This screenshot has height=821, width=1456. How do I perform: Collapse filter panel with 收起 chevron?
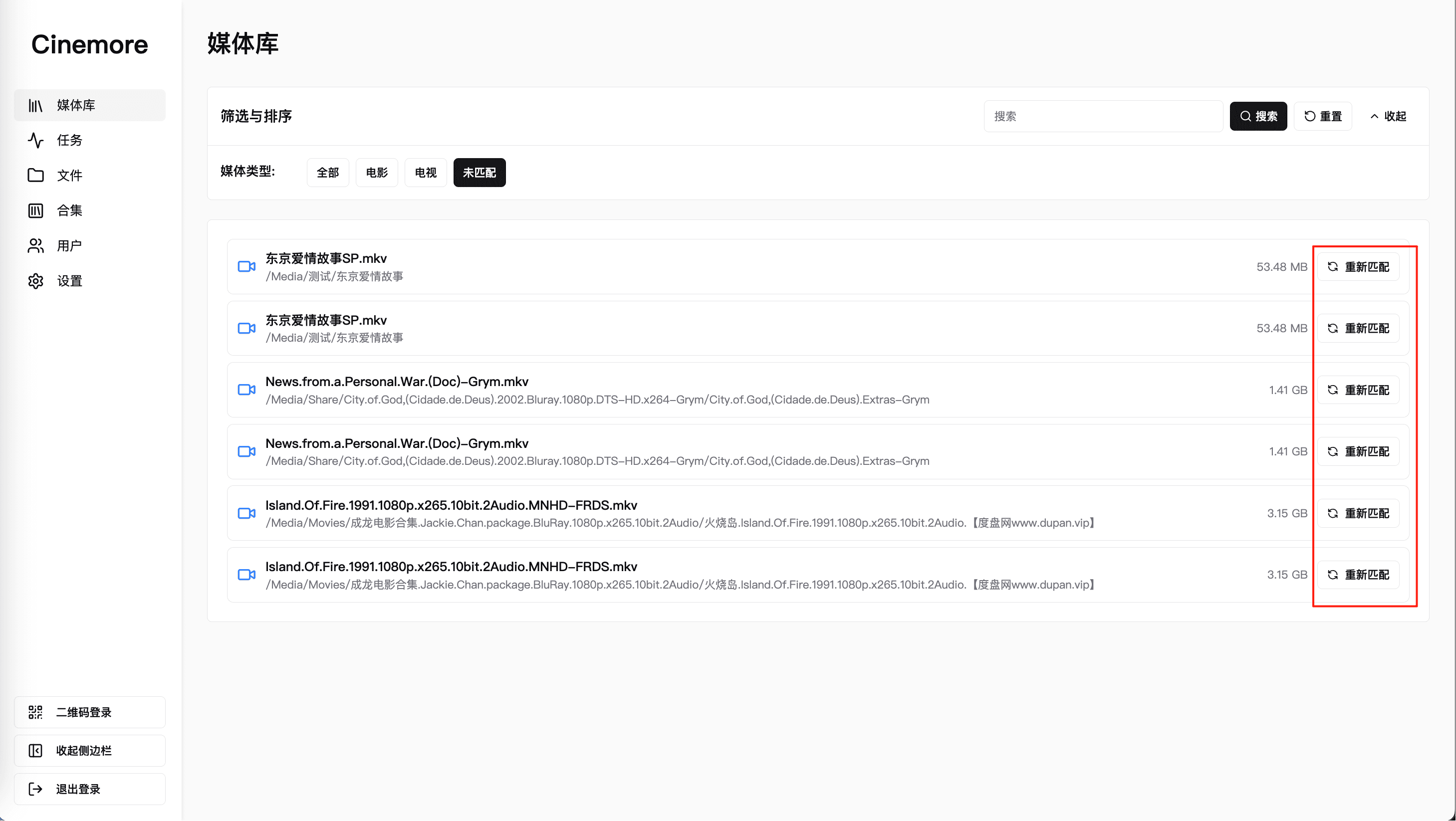click(x=1388, y=116)
